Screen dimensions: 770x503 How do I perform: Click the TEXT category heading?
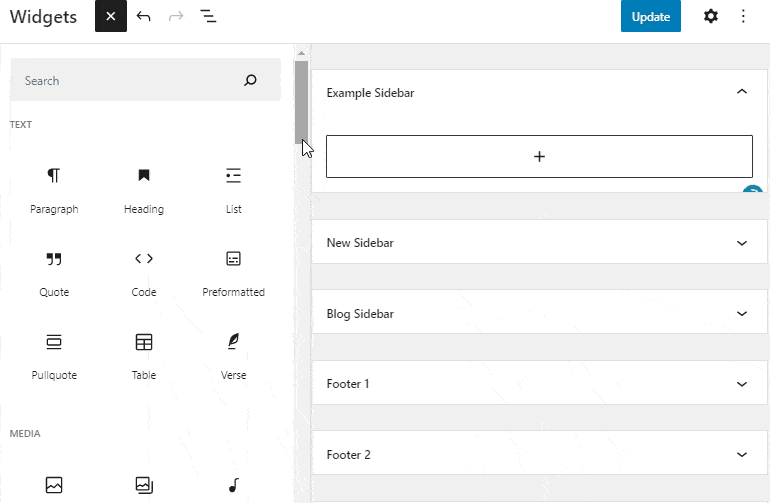pyautogui.click(x=21, y=124)
